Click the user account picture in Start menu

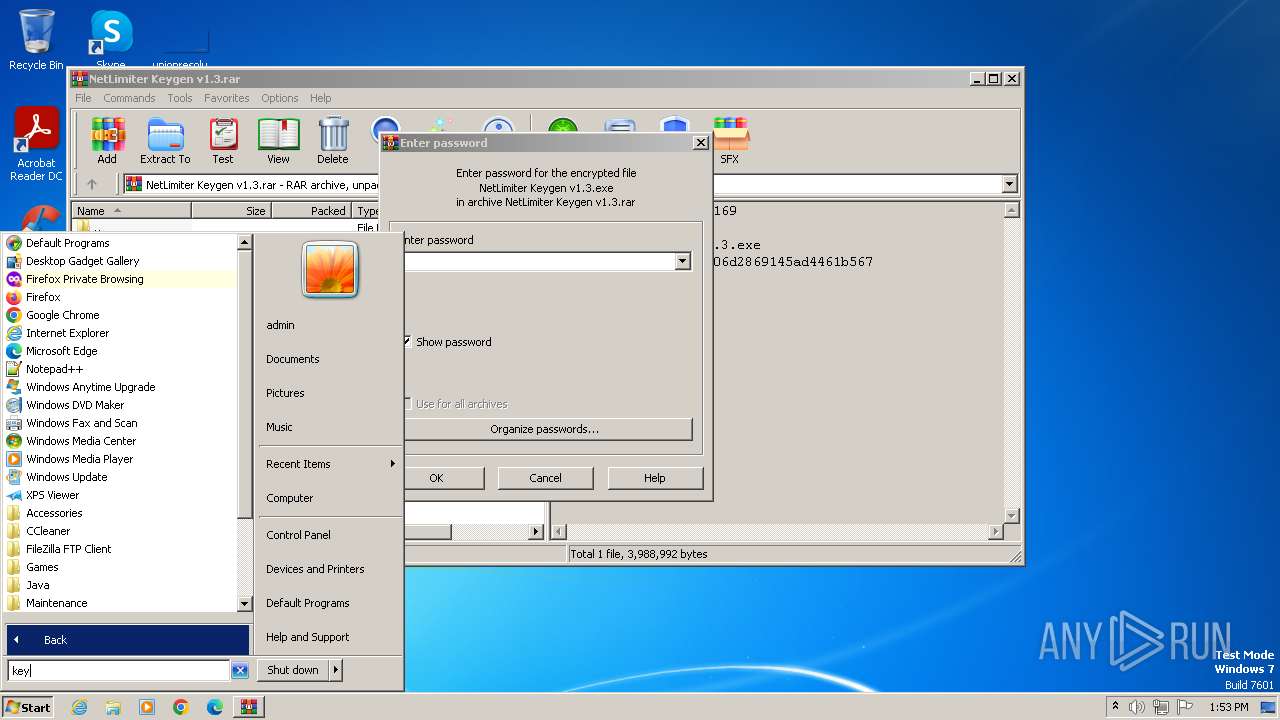pos(330,269)
